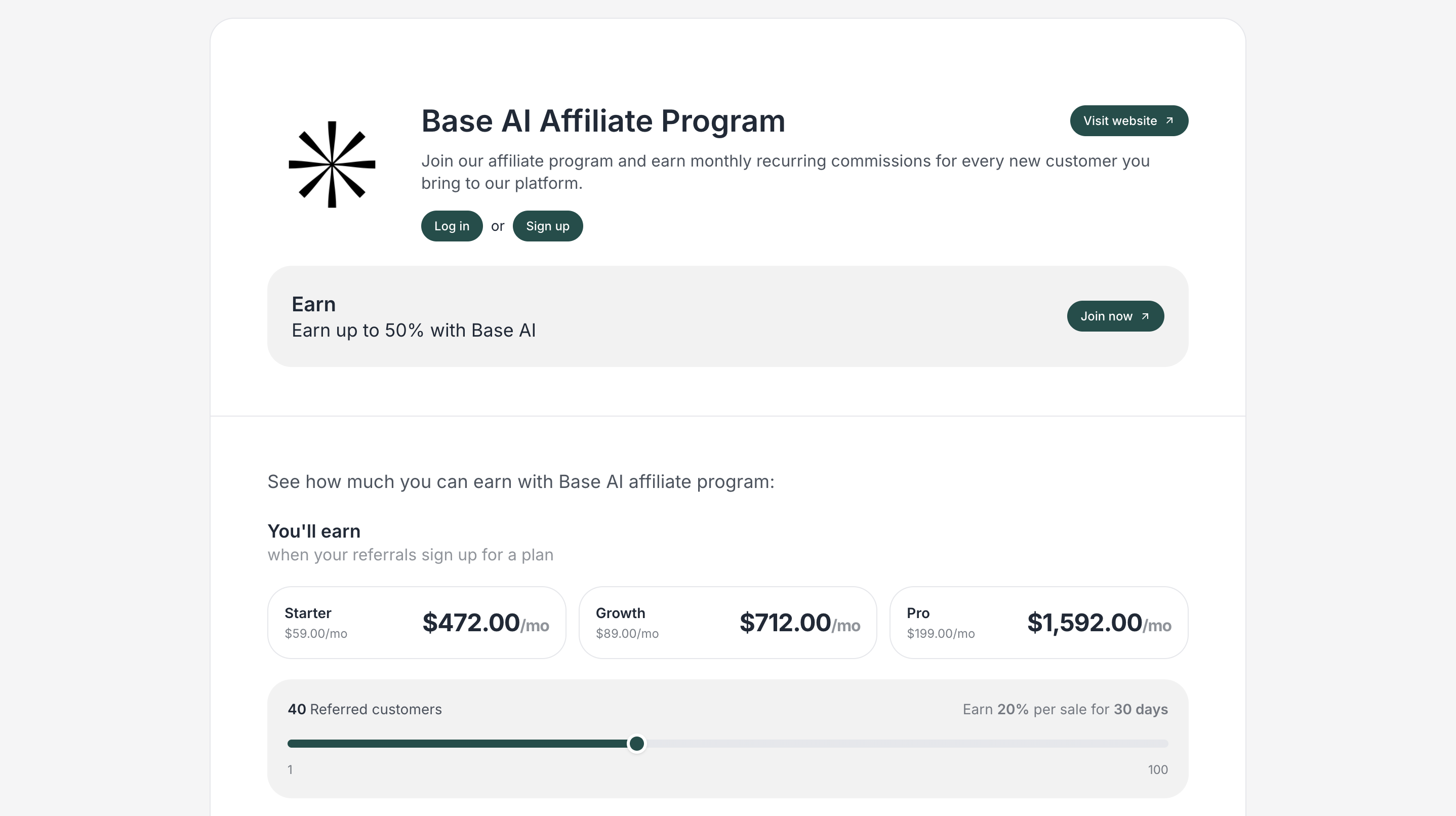
Task: Click the unfilled gray part of slider track
Action: click(x=904, y=744)
